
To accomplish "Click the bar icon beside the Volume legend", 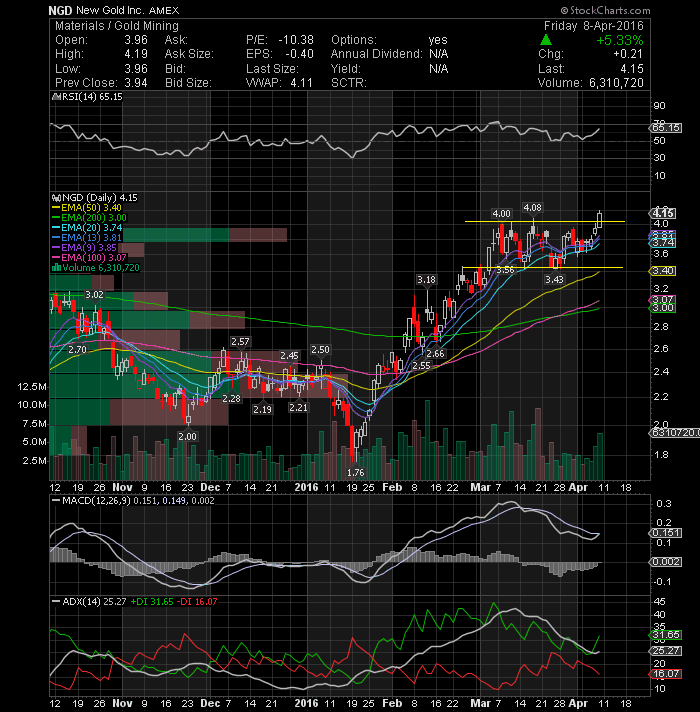I will tap(56, 268).
